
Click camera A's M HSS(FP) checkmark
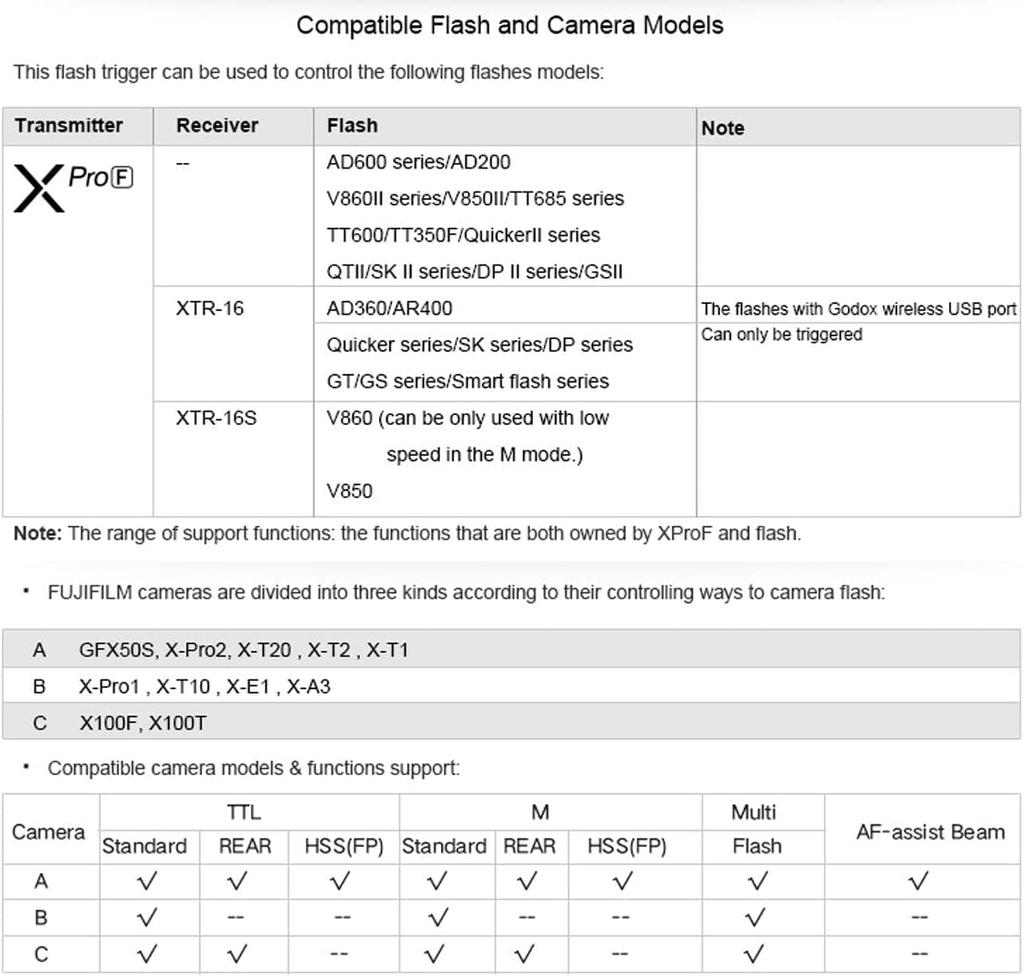tap(624, 881)
